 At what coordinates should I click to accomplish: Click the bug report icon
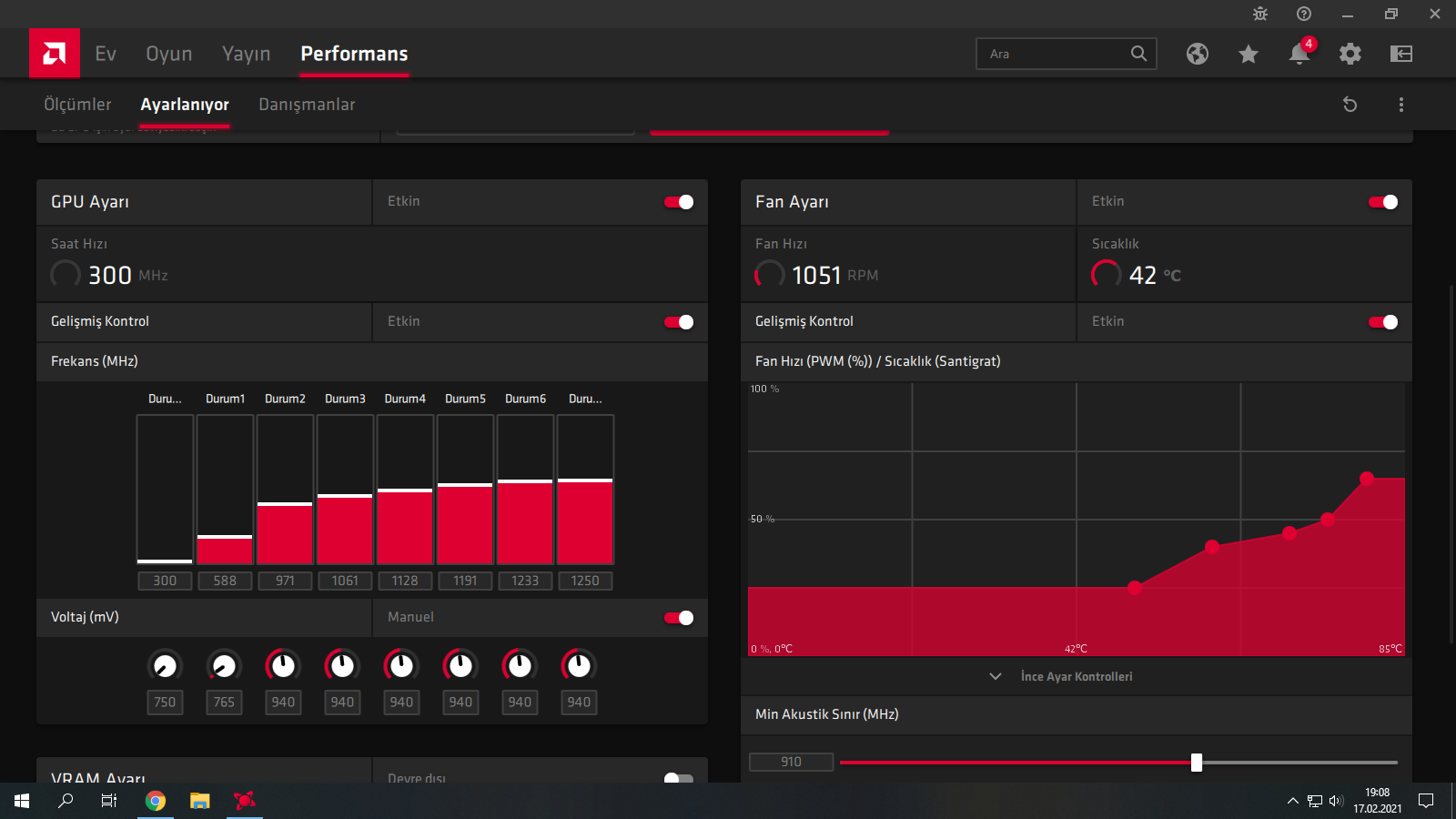coord(1260,14)
